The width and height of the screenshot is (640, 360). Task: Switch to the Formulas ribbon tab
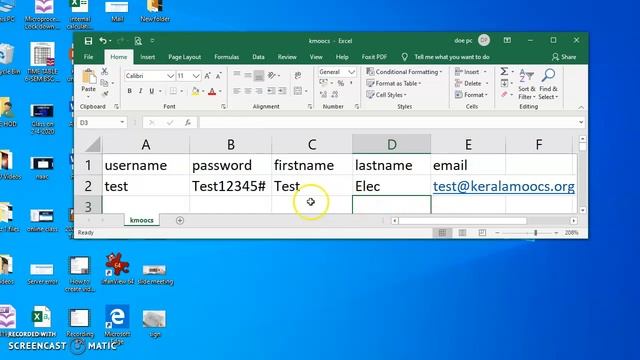pos(227,57)
